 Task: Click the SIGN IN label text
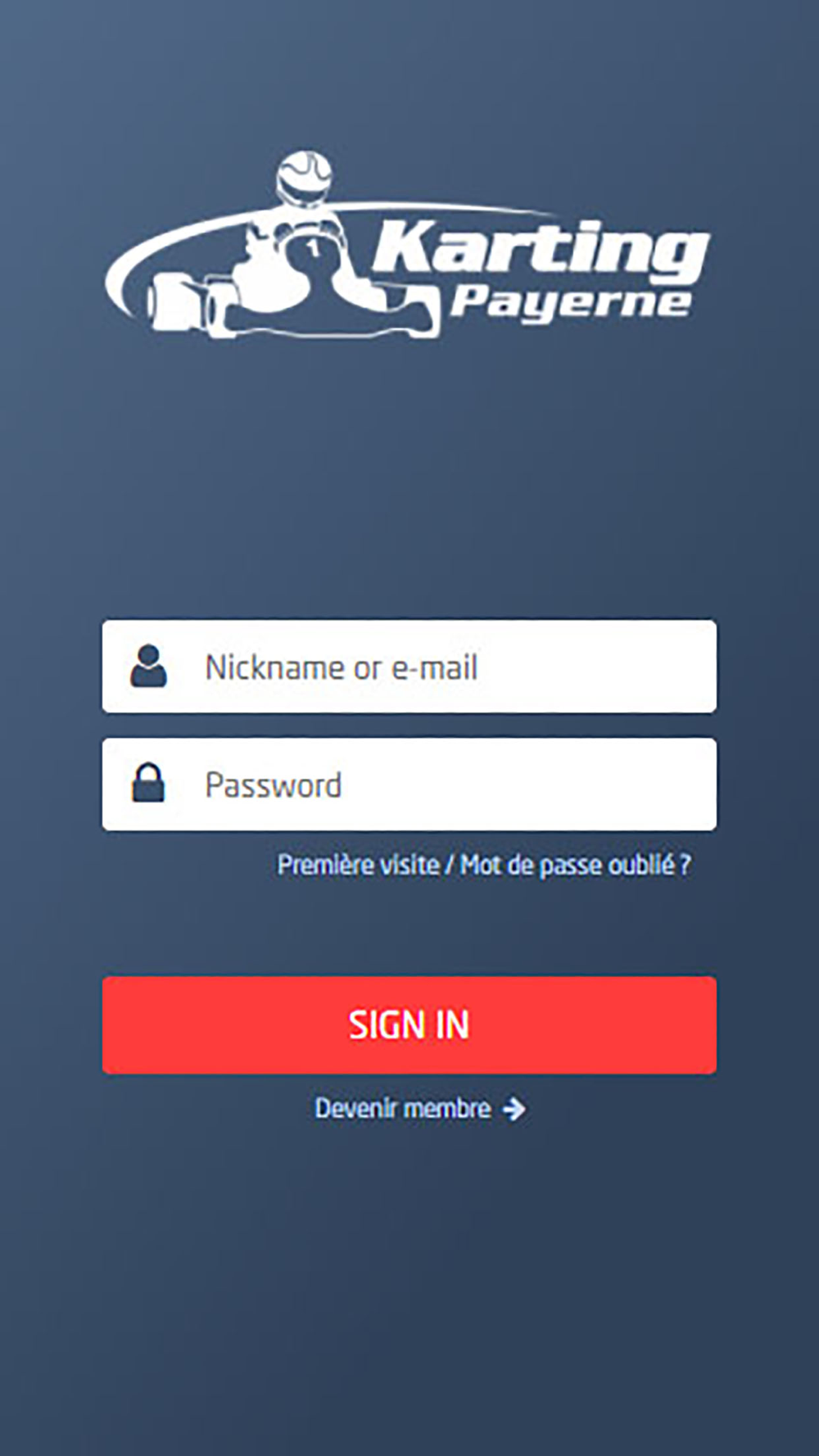(409, 1024)
